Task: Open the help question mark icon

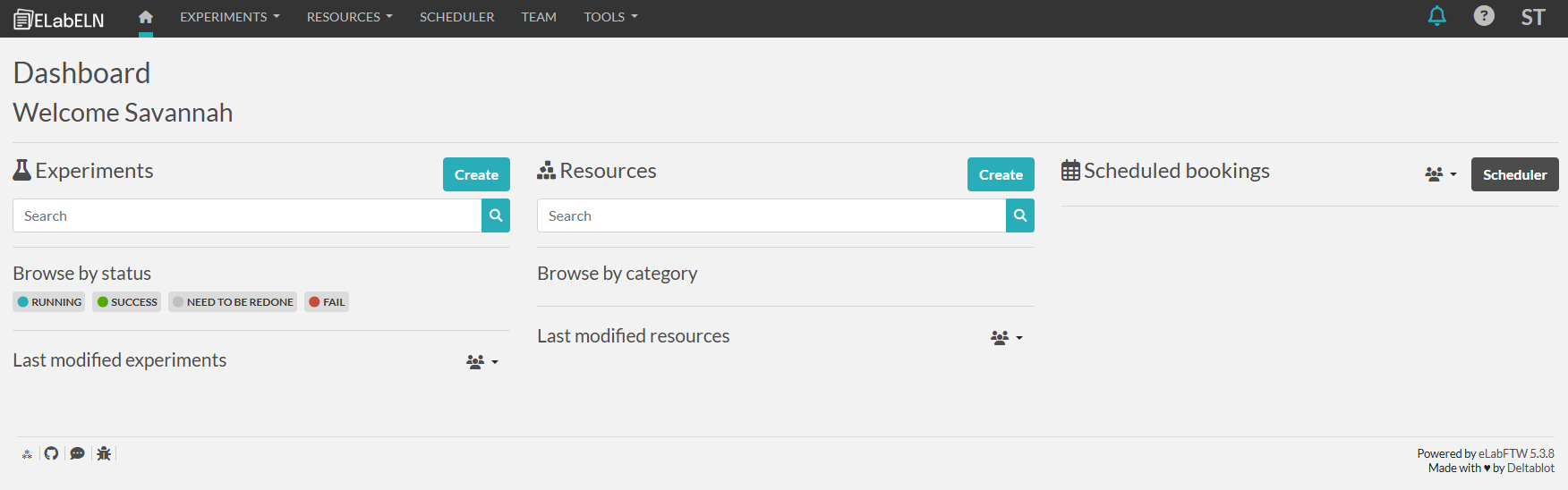Action: [x=1483, y=16]
